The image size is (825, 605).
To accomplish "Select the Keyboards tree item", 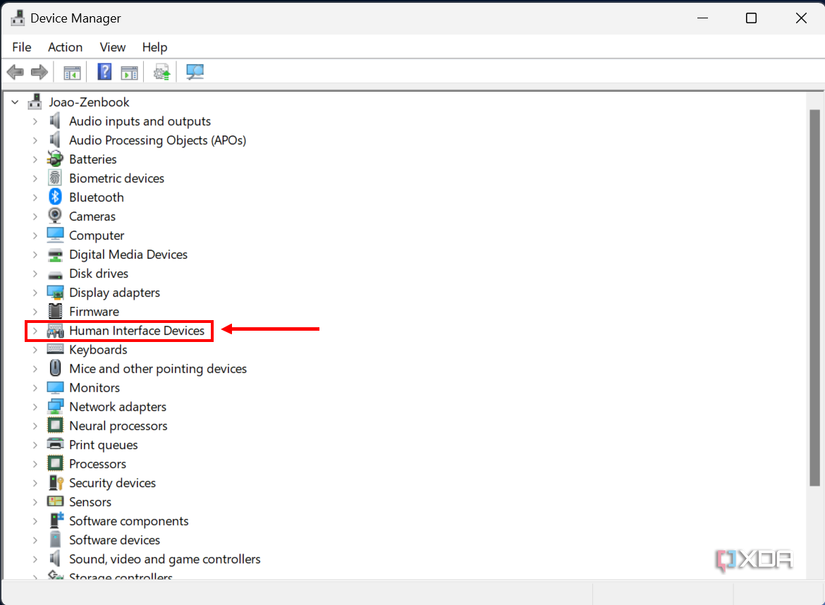I will (x=98, y=349).
